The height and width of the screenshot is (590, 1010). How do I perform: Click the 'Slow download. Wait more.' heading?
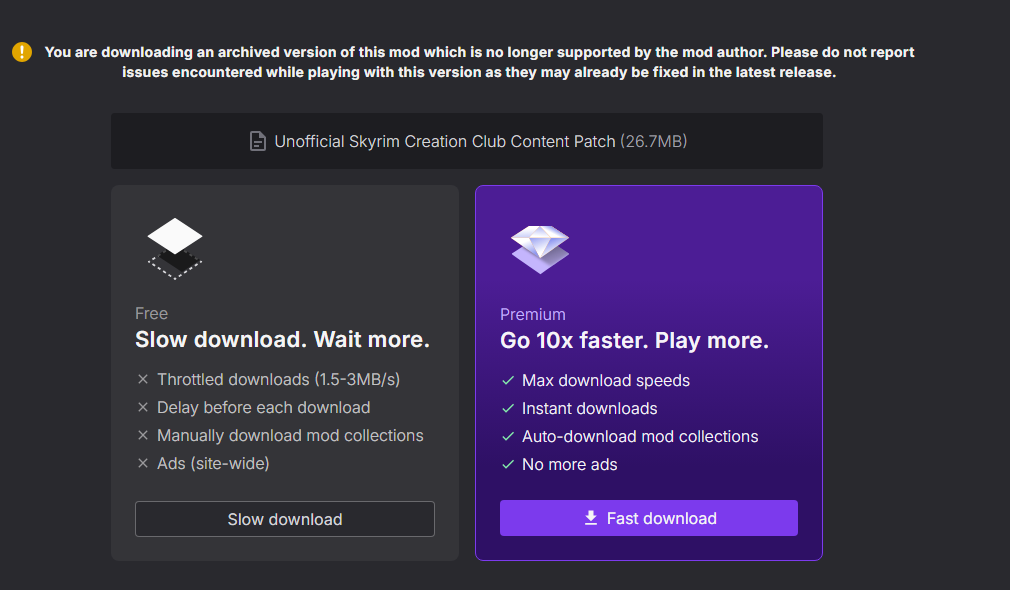coord(282,339)
